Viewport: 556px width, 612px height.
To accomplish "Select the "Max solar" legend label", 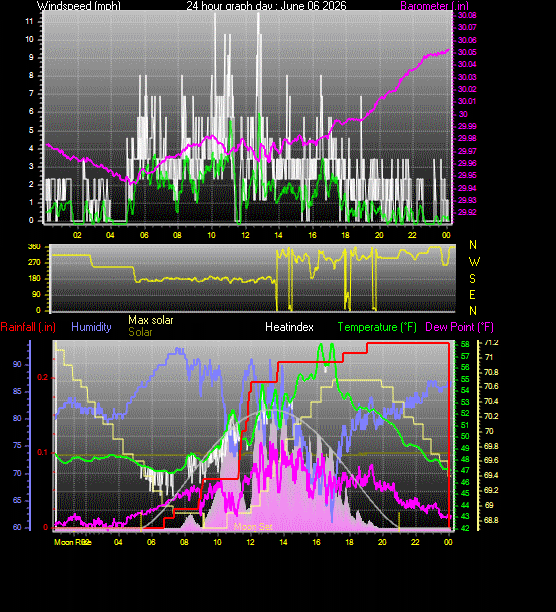I will [x=151, y=320].
